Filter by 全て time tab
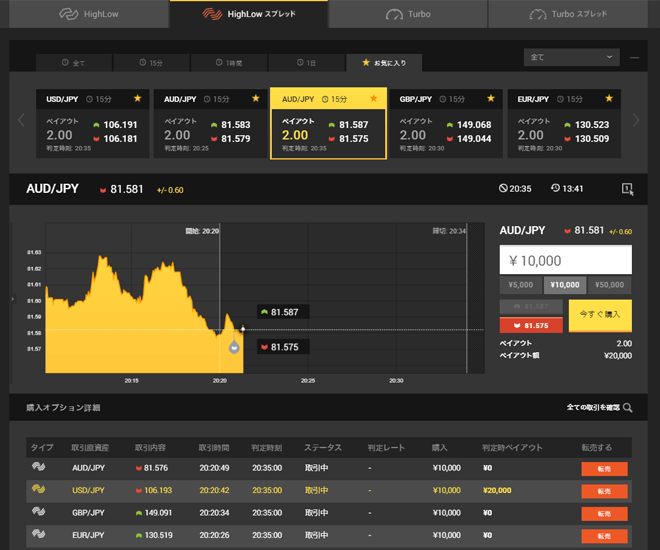The height and width of the screenshot is (550, 660). [x=74, y=63]
